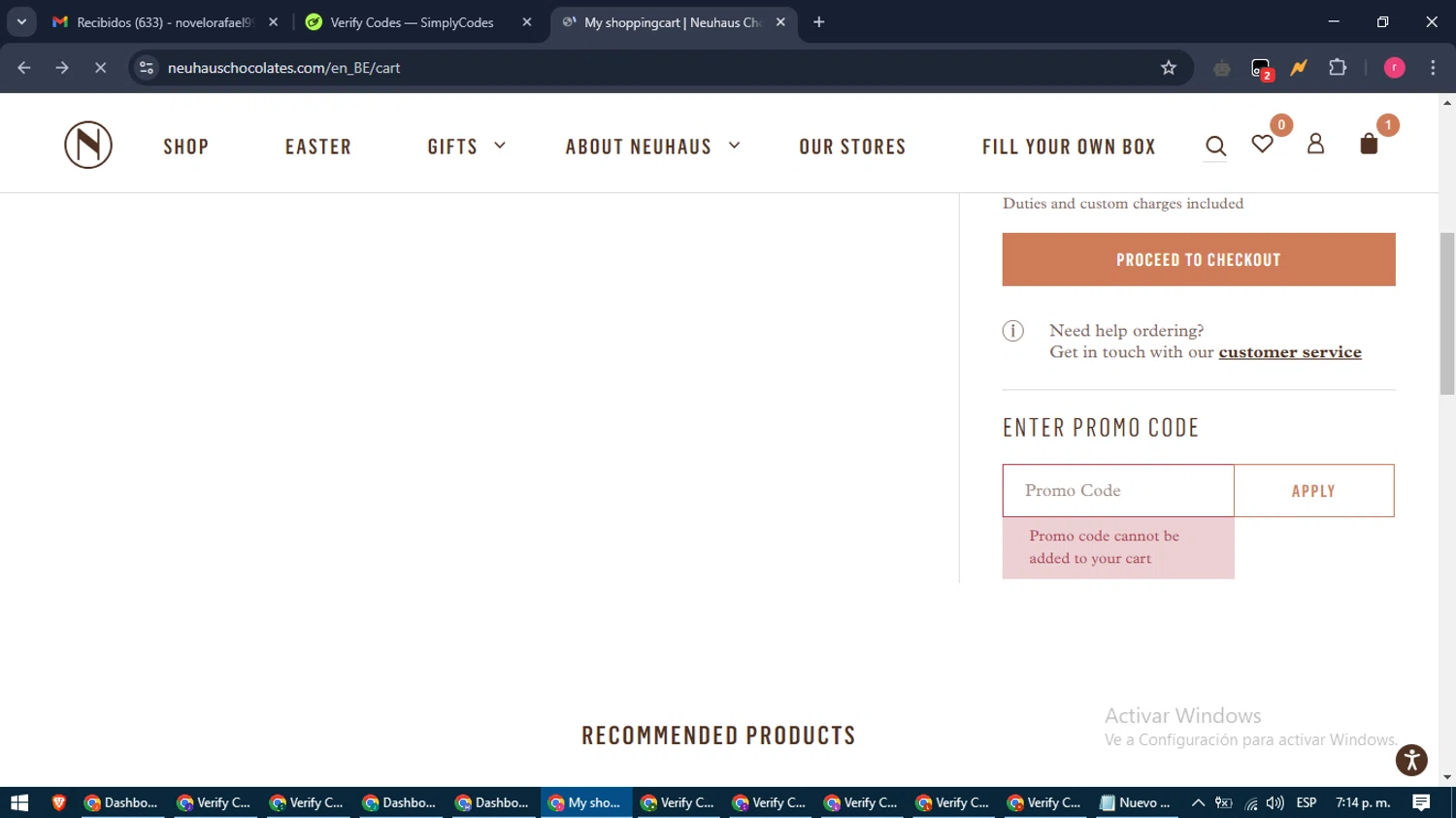Click the page vertical scrollbar thumb
This screenshot has height=818, width=1456.
point(1447,313)
